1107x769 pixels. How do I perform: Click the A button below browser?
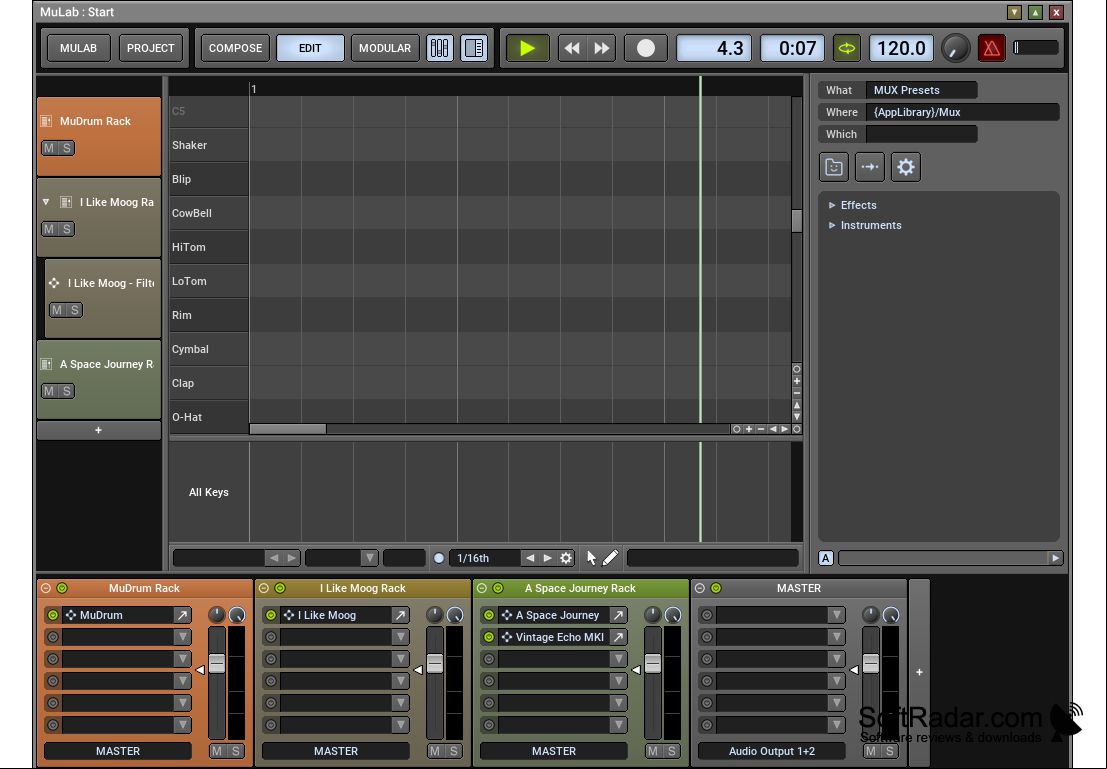point(826,558)
